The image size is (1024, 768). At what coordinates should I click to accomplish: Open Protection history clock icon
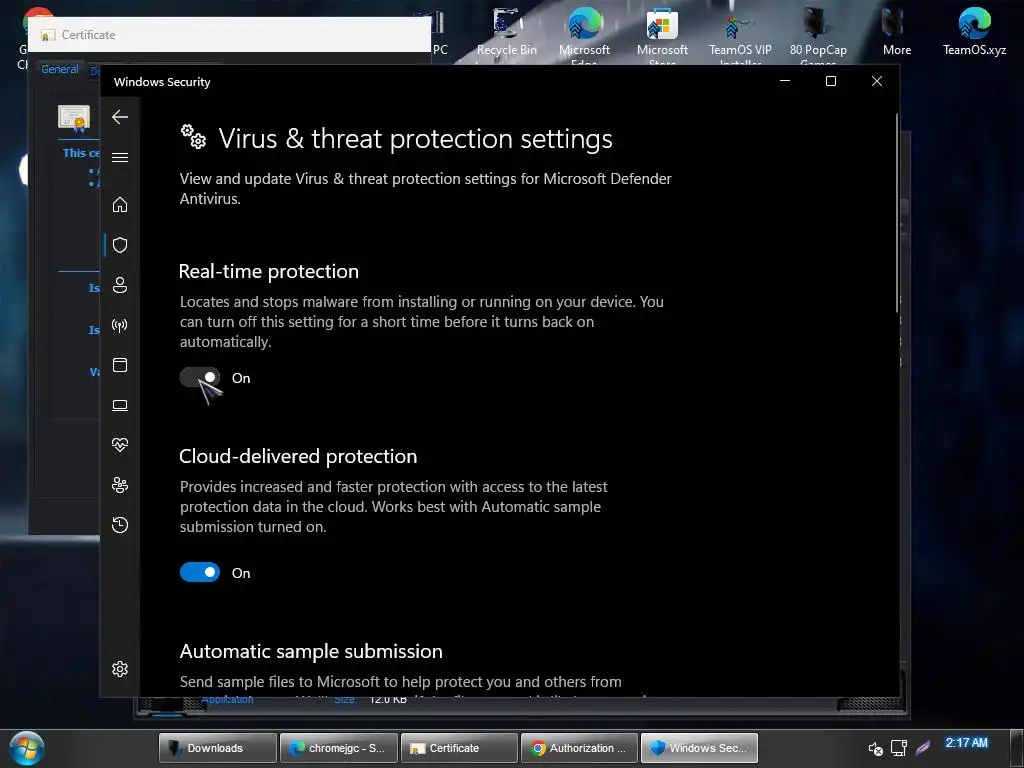click(120, 525)
